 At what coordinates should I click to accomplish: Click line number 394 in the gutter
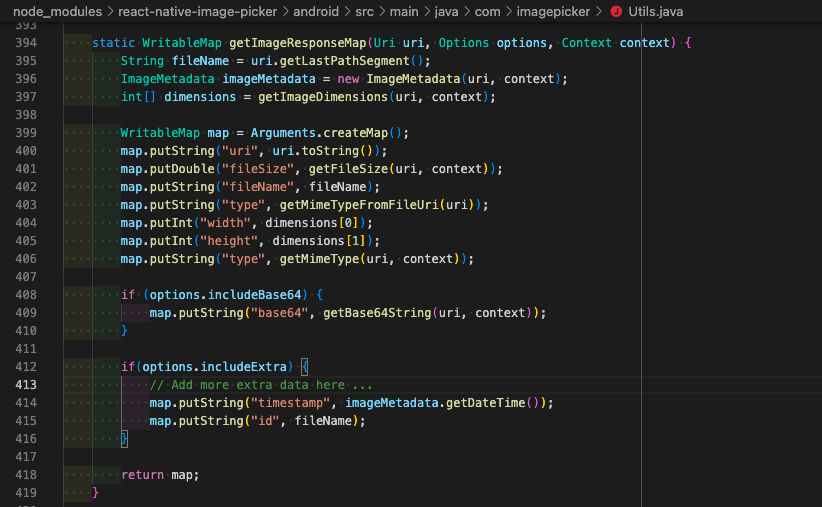click(26, 43)
